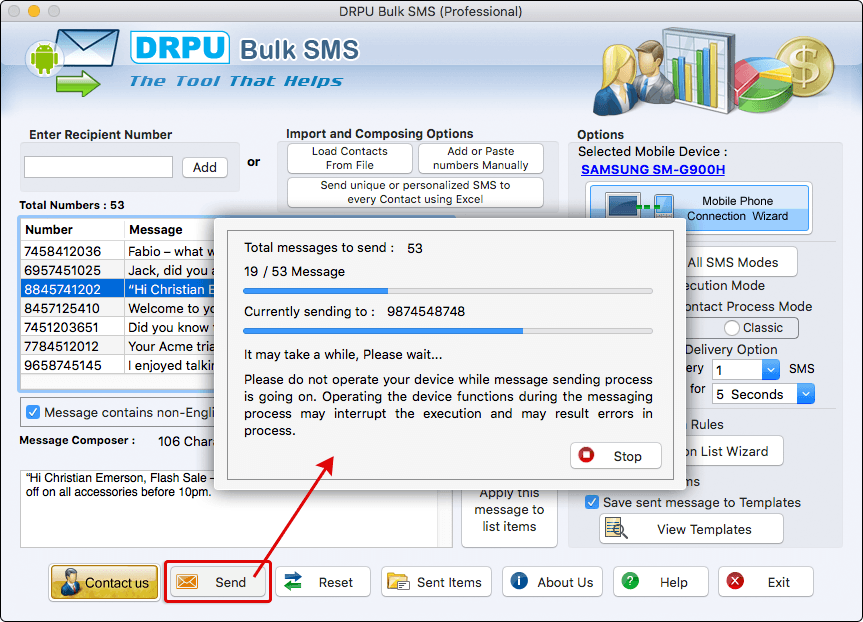863x622 pixels.
Task: Click the current recipient number 9874548748
Action: (x=425, y=312)
